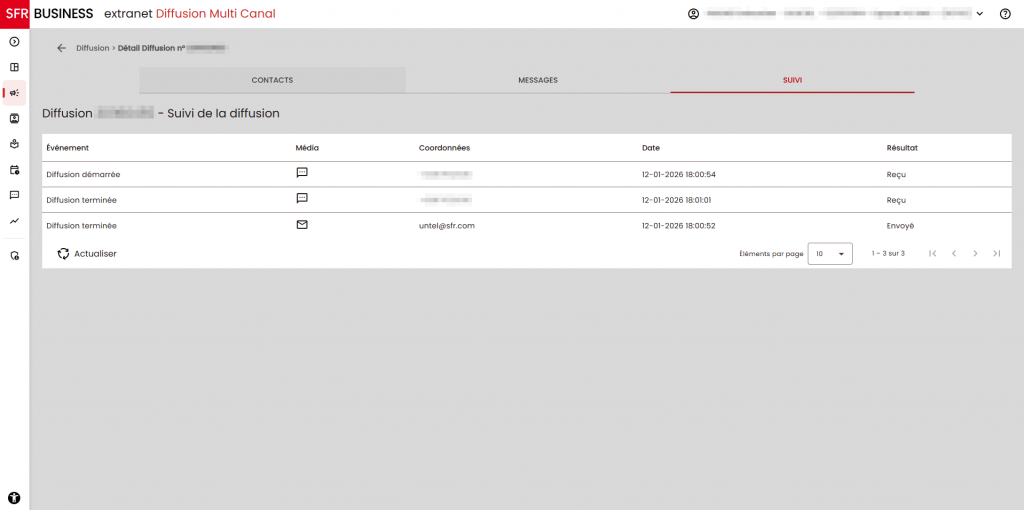Click the untel@sfr.com row email icon
Screen dimensions: 1024x510
coord(302,225)
